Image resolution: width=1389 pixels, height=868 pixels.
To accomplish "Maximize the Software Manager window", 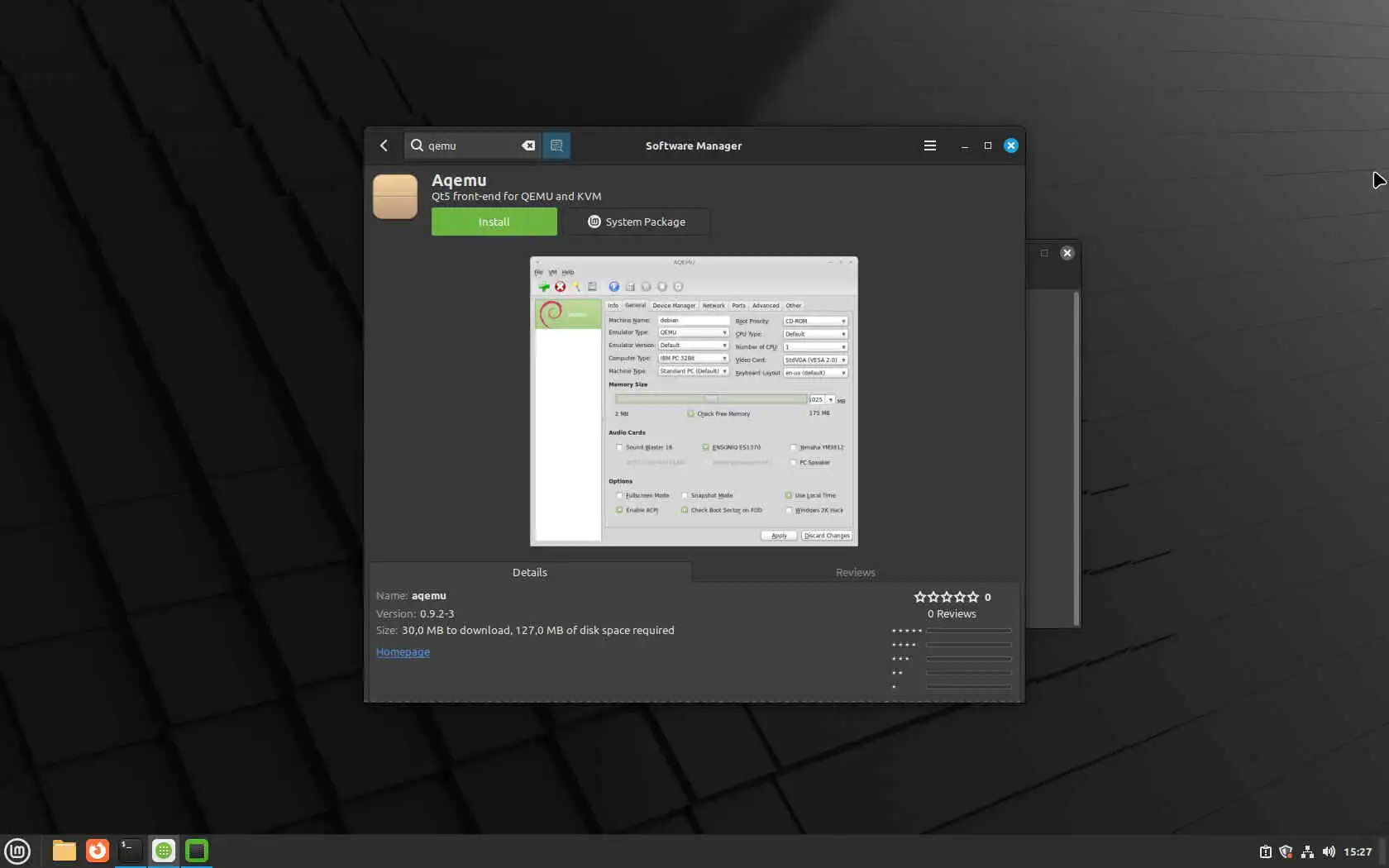I will pos(987,145).
